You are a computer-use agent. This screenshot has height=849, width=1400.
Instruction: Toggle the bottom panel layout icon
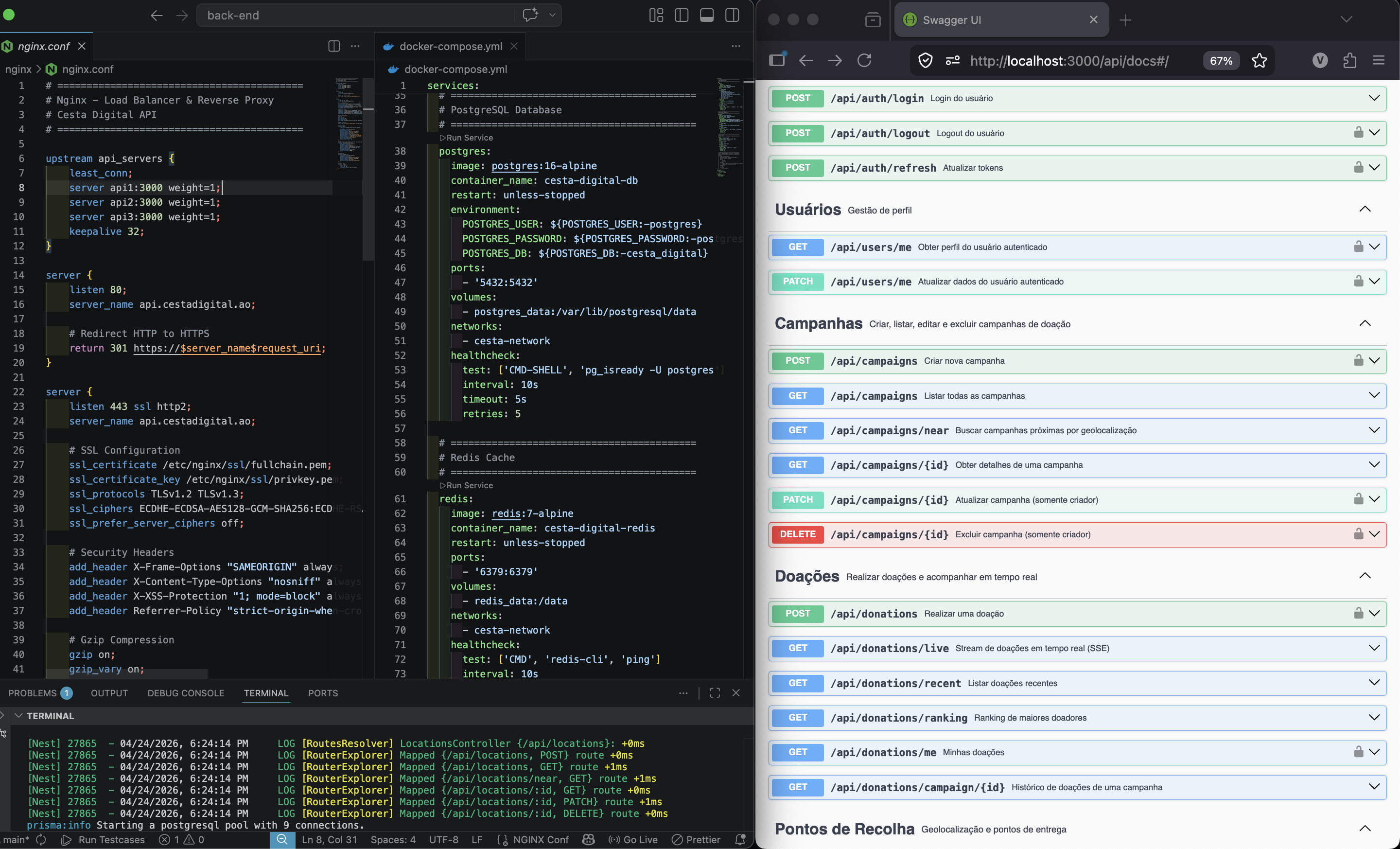click(x=706, y=16)
